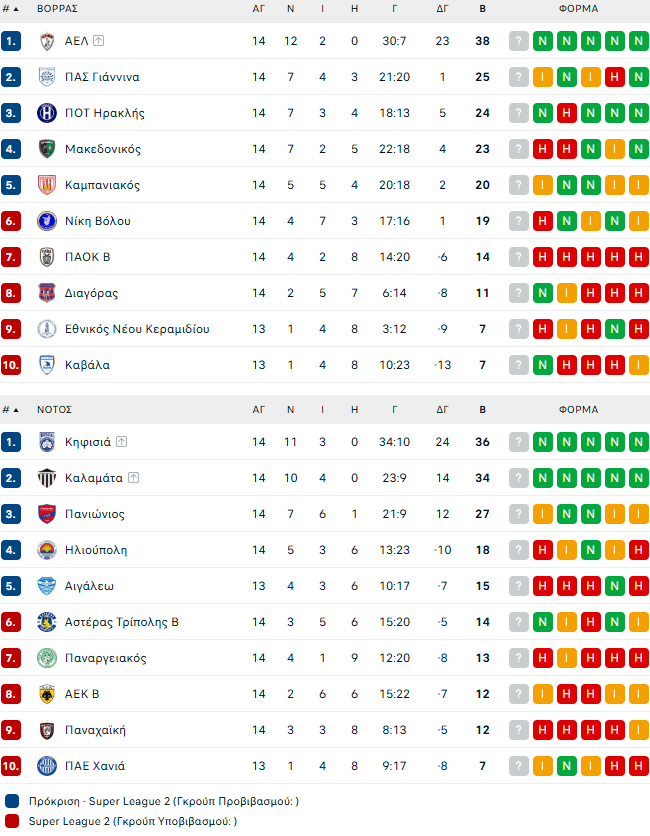Click the rank 10 badge for Καβάλα
Screen dimensions: 650x836
tap(11, 365)
